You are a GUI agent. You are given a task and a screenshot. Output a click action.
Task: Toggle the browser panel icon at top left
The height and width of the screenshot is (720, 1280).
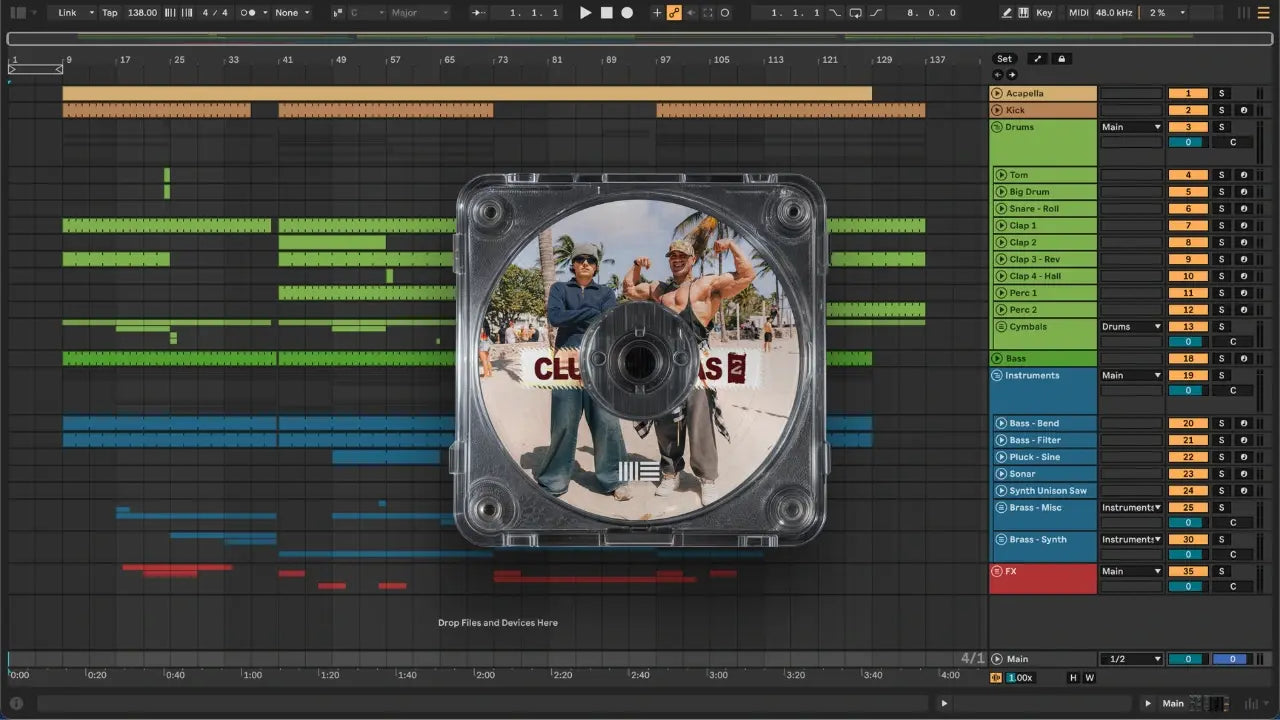pyautogui.click(x=18, y=13)
